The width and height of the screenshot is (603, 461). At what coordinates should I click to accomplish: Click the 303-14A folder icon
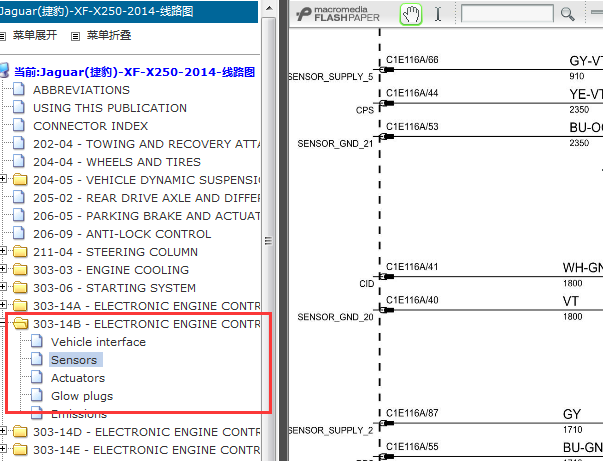click(x=20, y=306)
